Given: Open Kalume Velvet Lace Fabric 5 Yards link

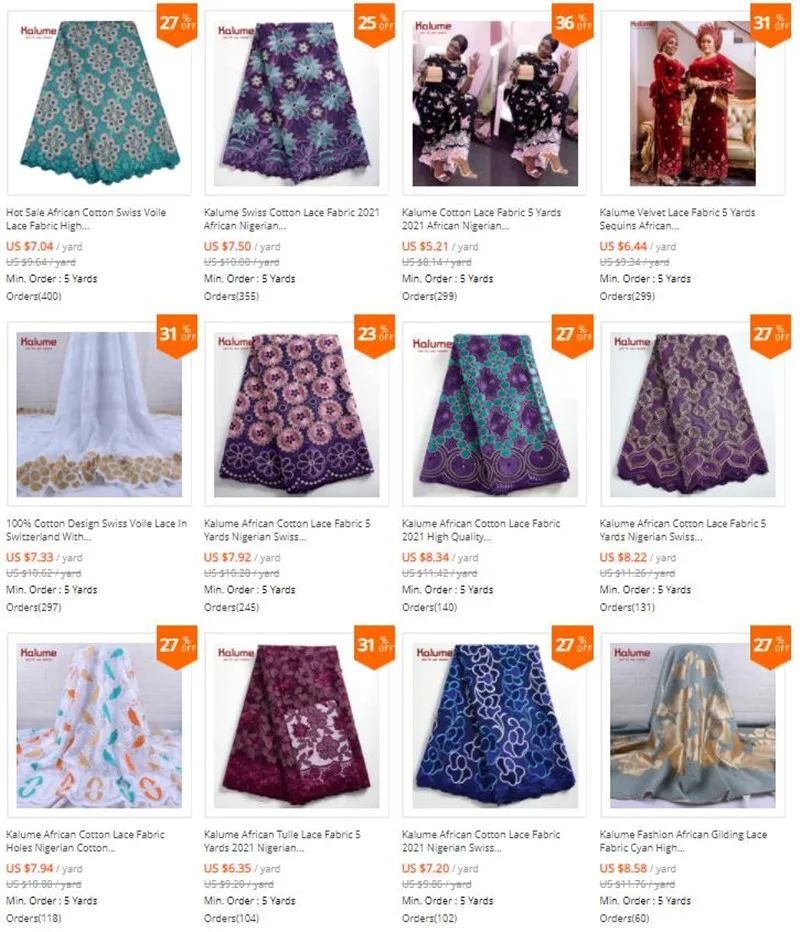Looking at the screenshot, I should tap(677, 219).
